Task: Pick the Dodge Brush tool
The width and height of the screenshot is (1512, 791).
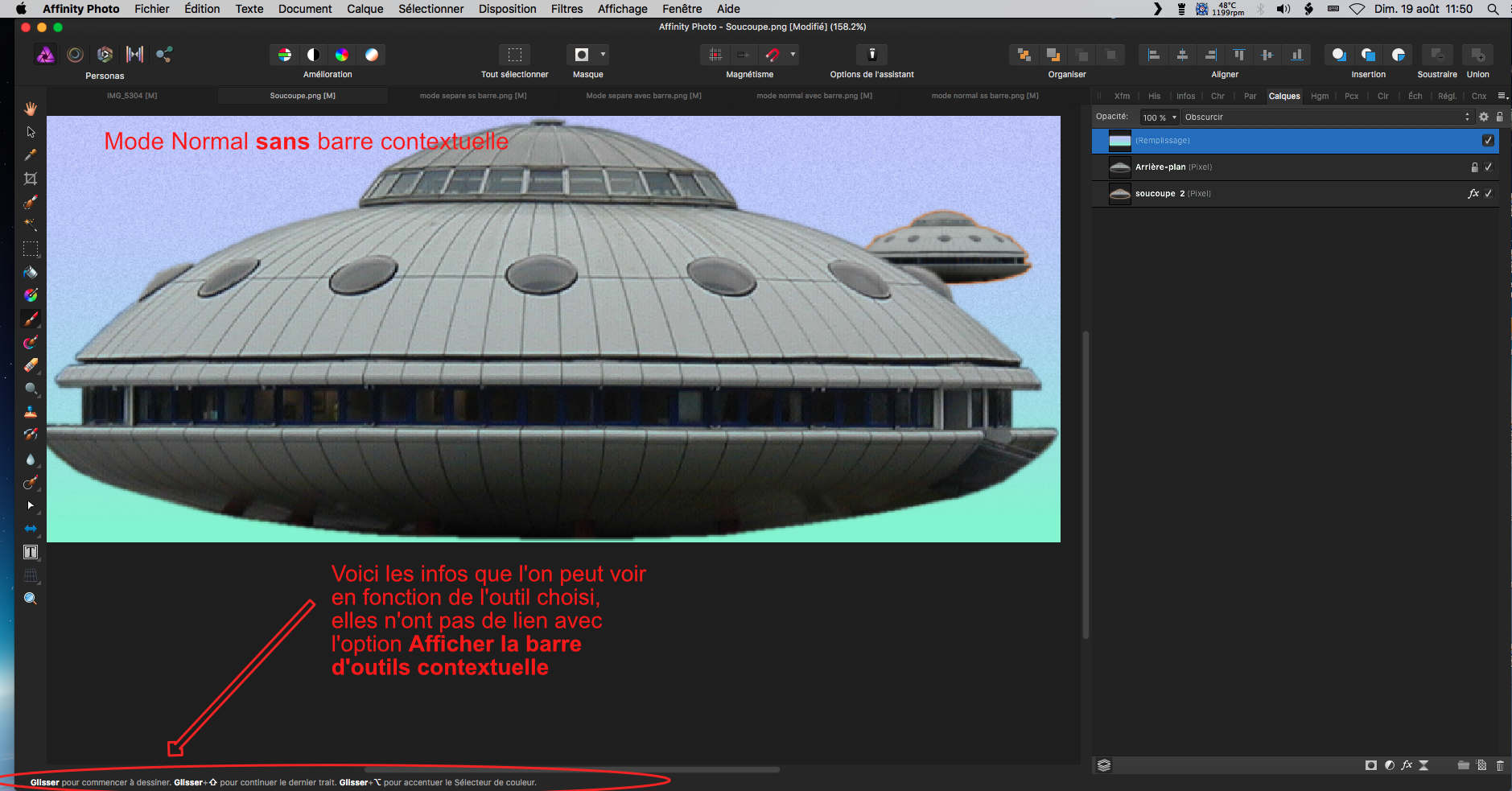Action: [x=31, y=389]
